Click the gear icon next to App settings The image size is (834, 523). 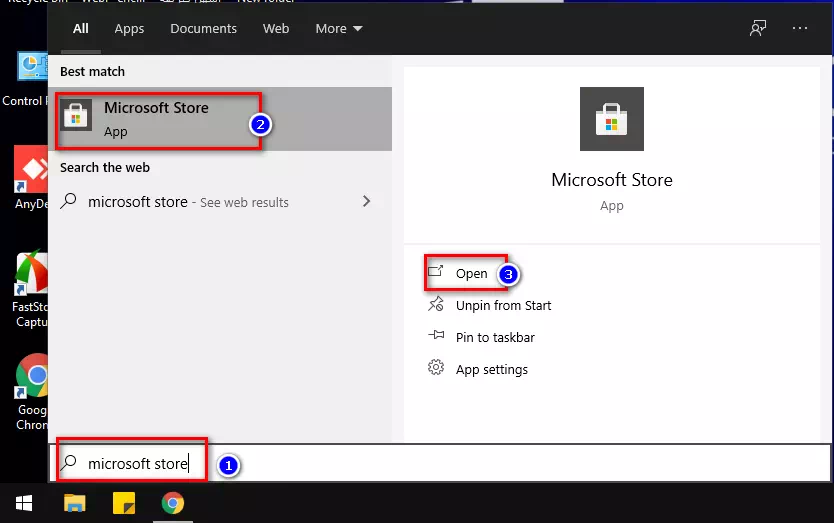pyautogui.click(x=436, y=368)
